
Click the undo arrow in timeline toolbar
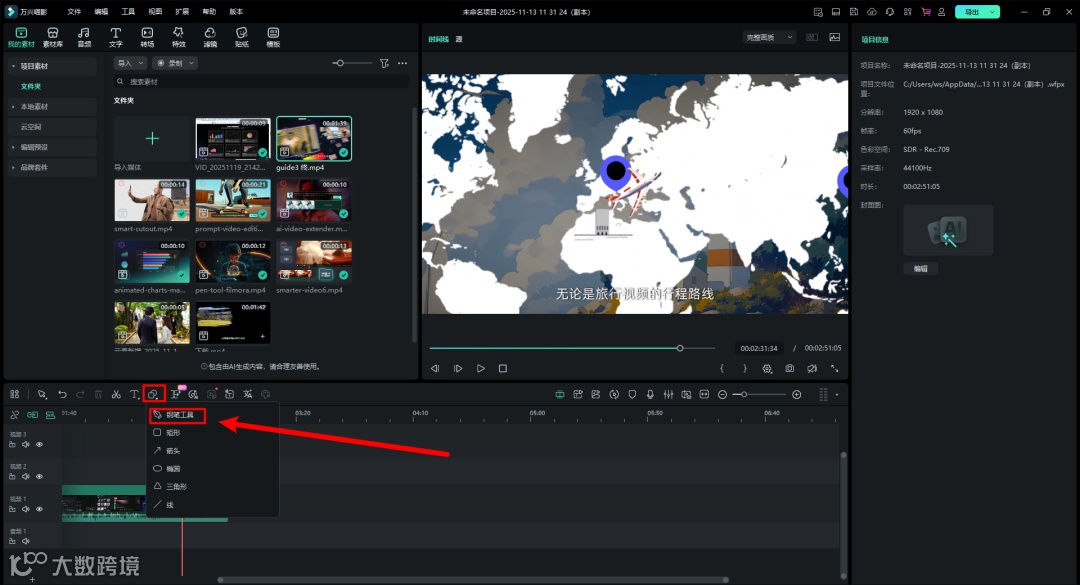[x=62, y=395]
